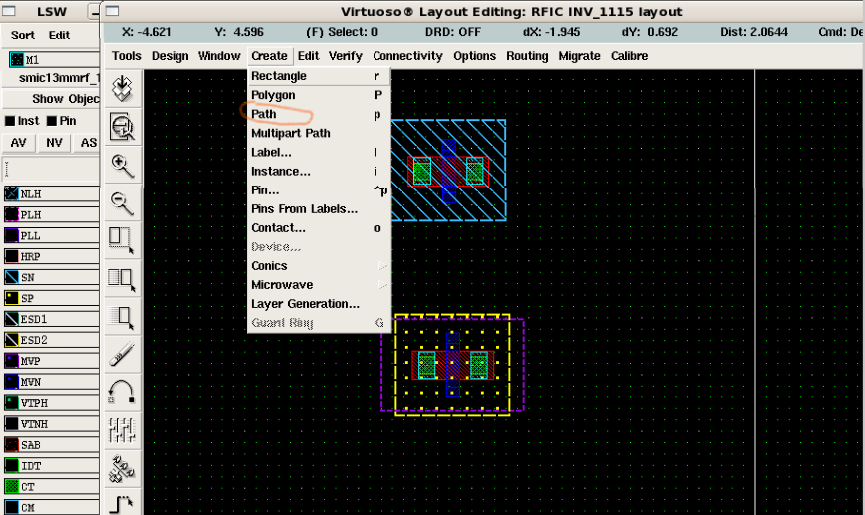Close the open Create menu

coord(269,56)
